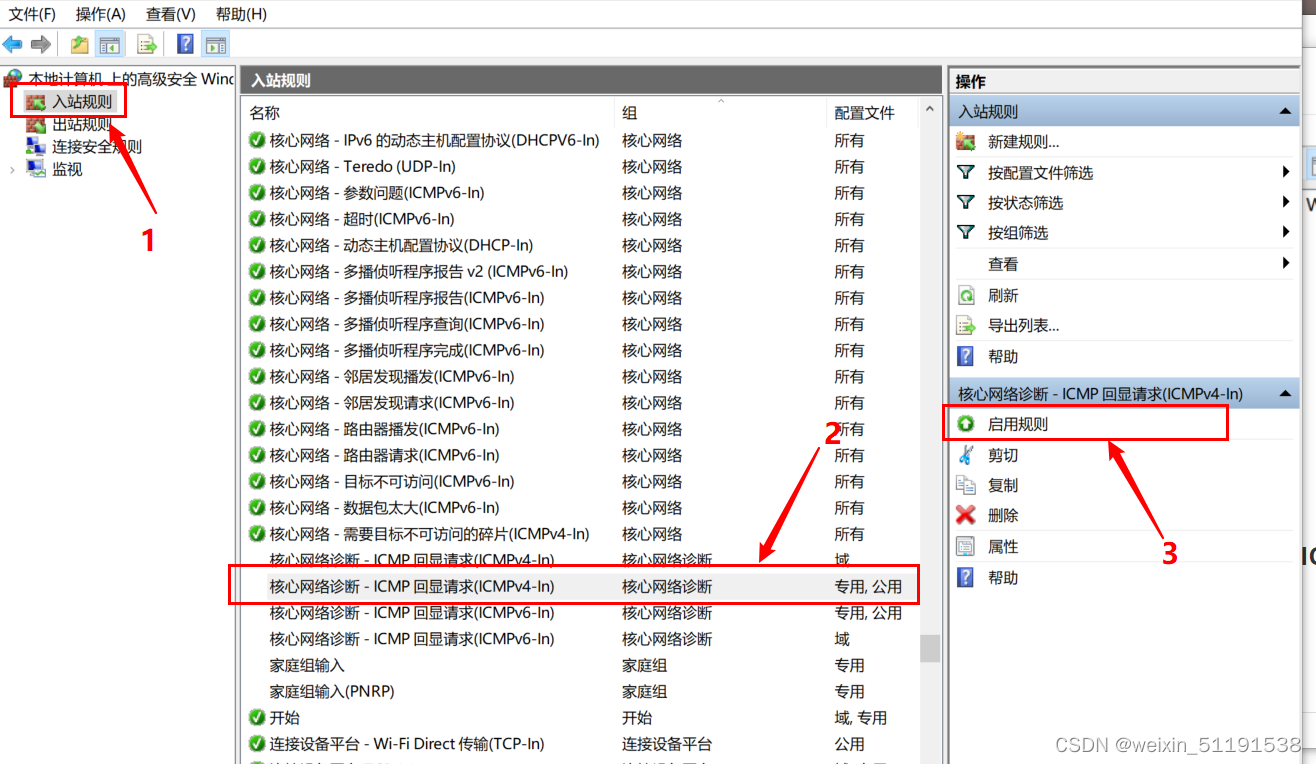Click the 剪切 scissors icon
1316x764 pixels.
[966, 455]
